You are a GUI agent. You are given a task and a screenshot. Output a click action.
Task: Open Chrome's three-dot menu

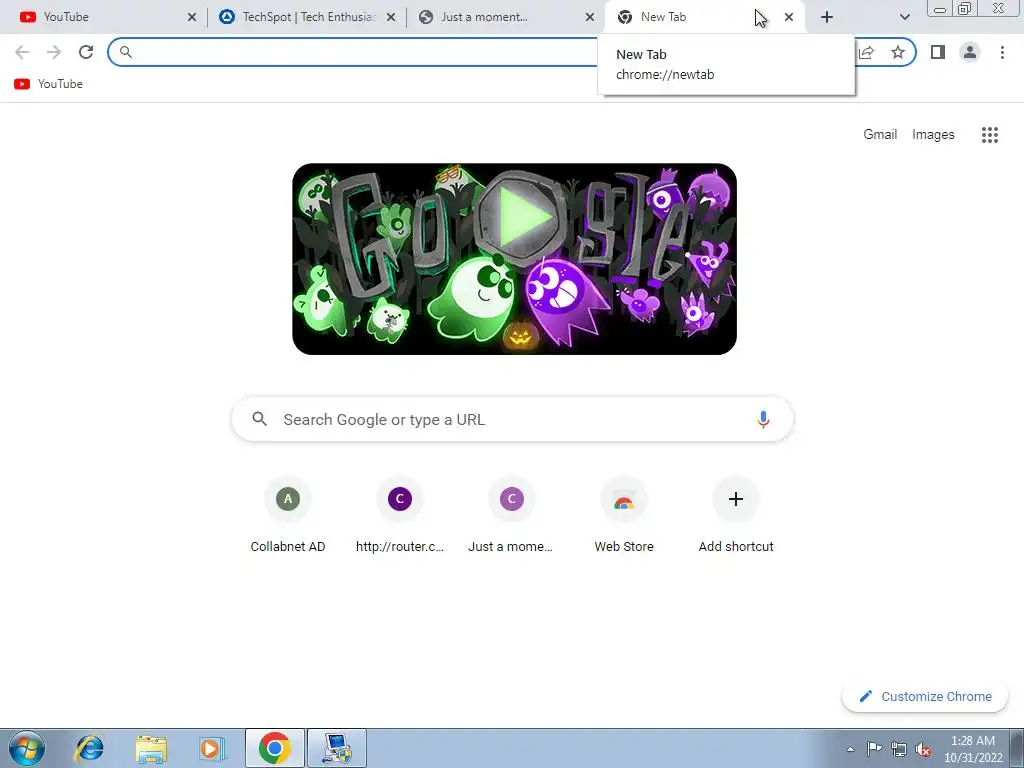[x=1002, y=52]
